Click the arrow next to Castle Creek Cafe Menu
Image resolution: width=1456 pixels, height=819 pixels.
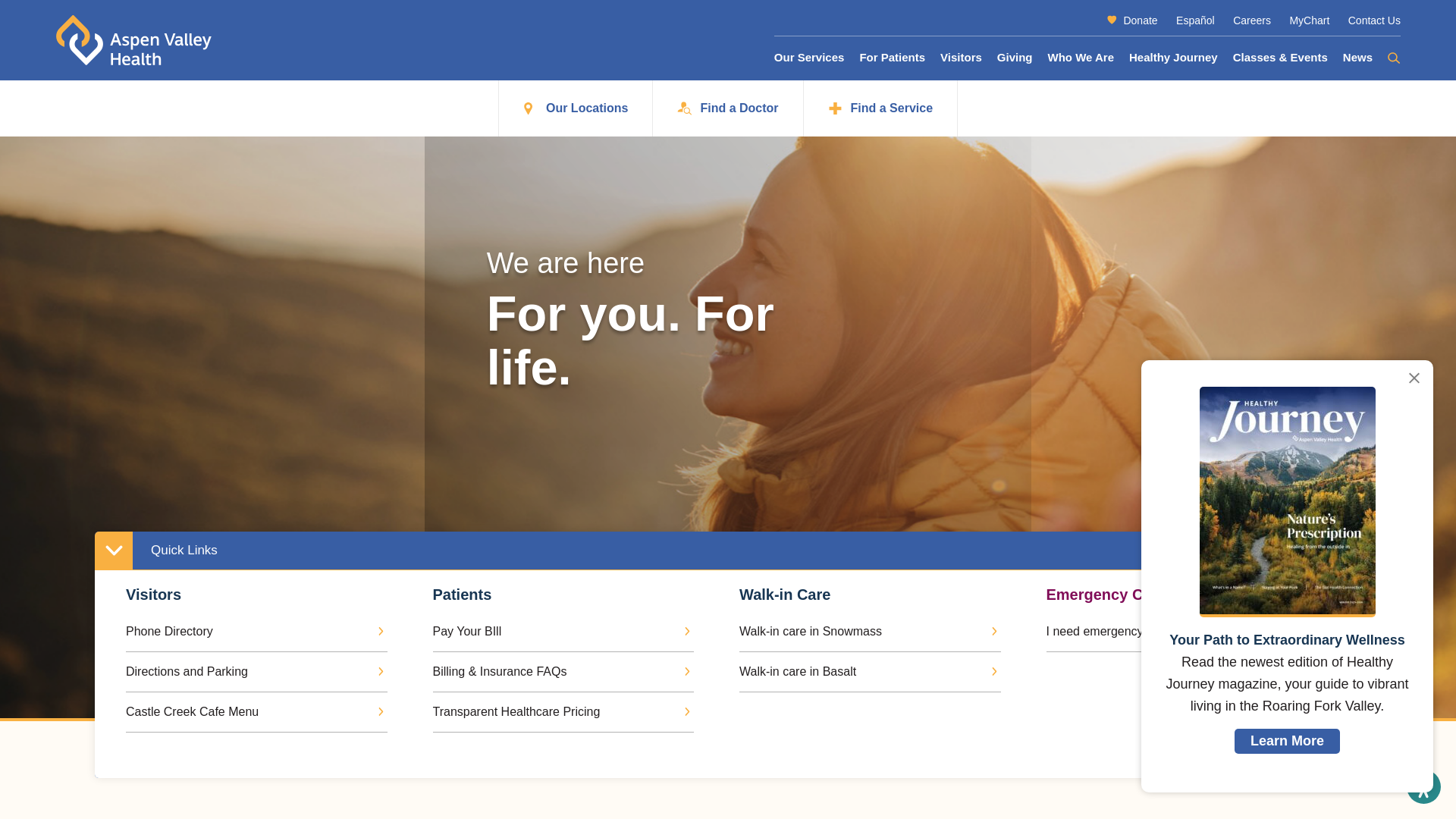381,712
